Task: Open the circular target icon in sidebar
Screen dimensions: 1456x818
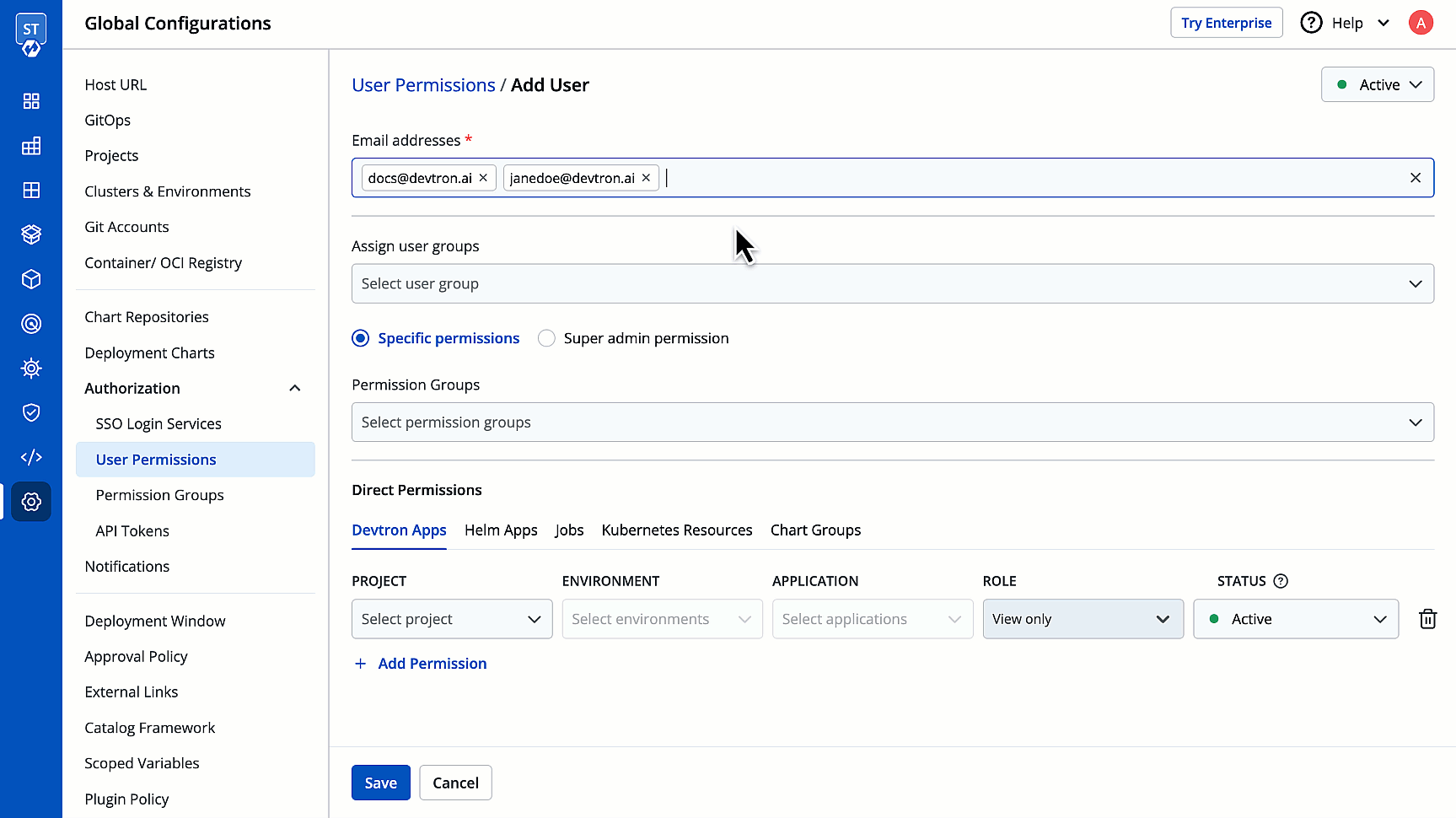Action: 31,324
